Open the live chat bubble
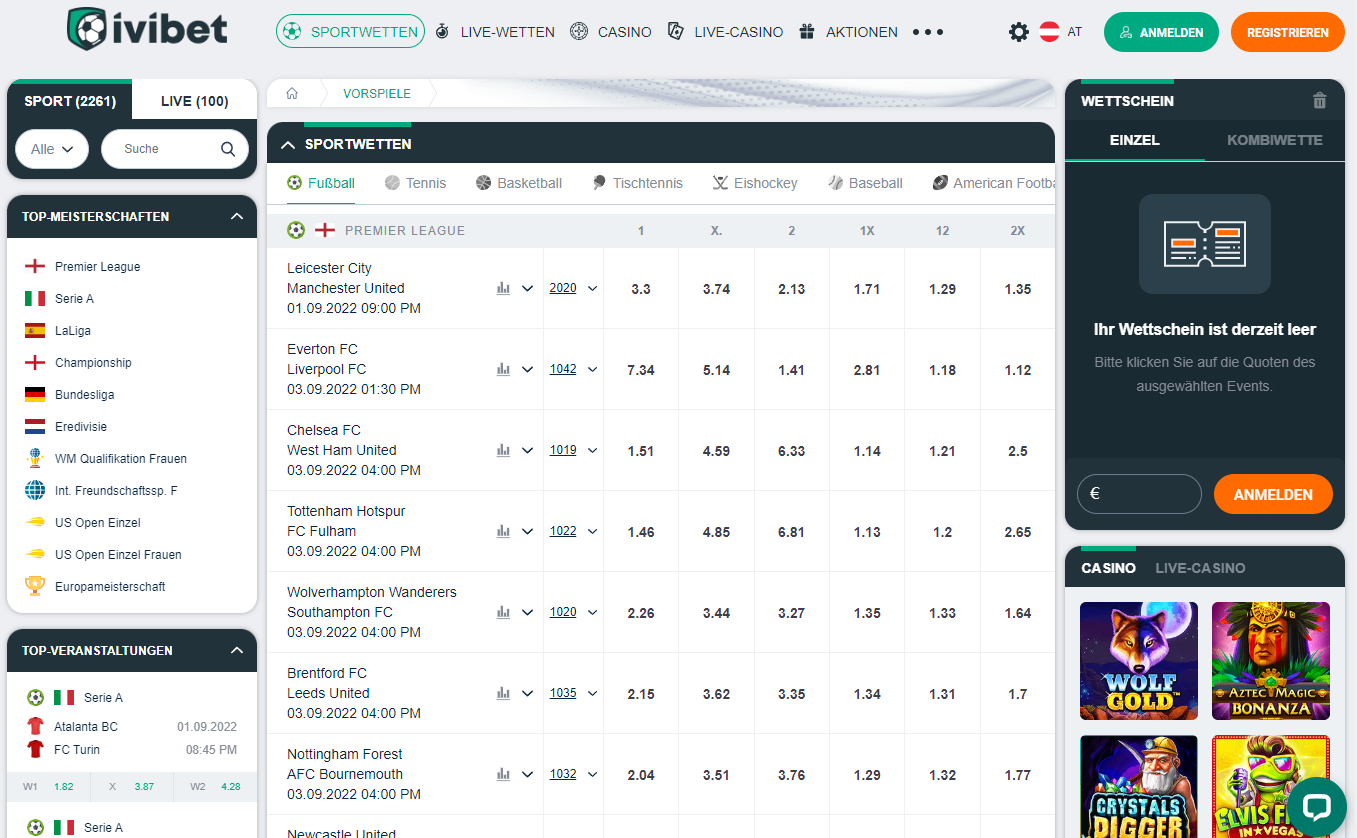This screenshot has width=1357, height=838. [1317, 805]
